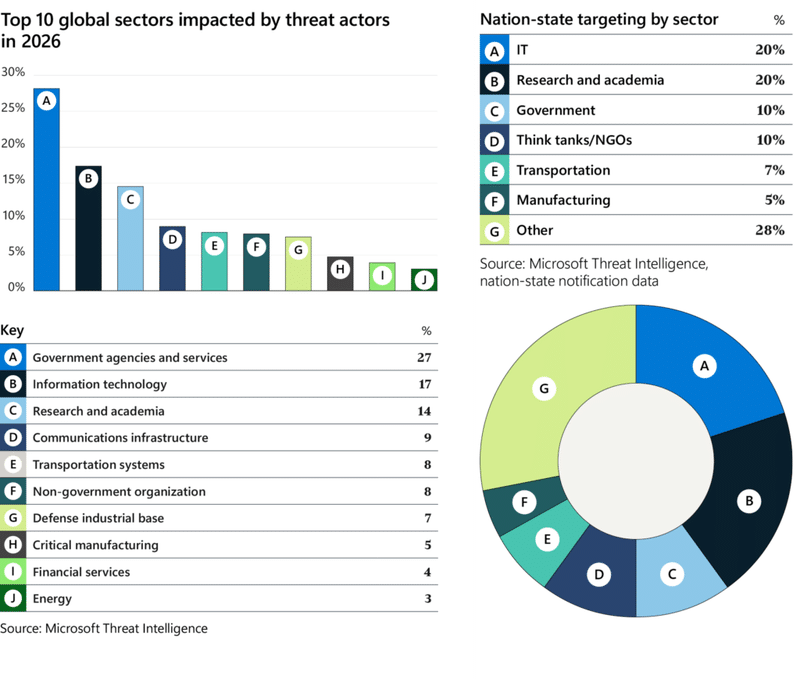Select the '30%' axis label on the bar chart
Viewport: 800px width, 679px height.
[13, 72]
